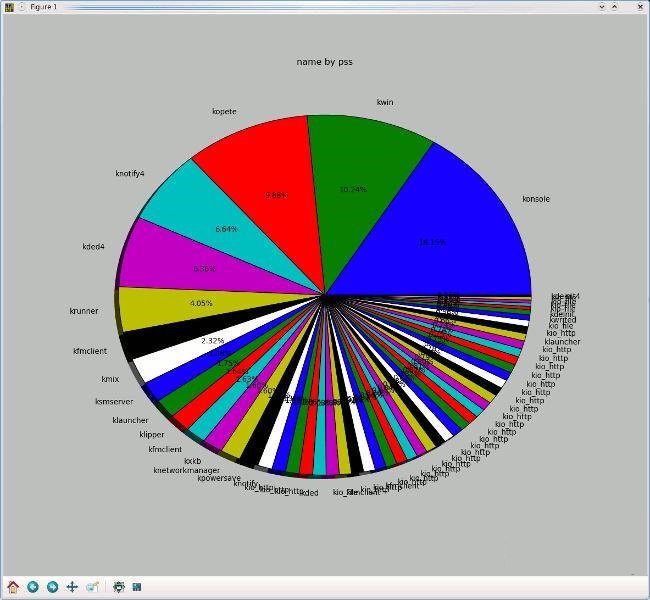The height and width of the screenshot is (600, 650).
Task: Maximize the Figure 1 window
Action: [x=615, y=7]
